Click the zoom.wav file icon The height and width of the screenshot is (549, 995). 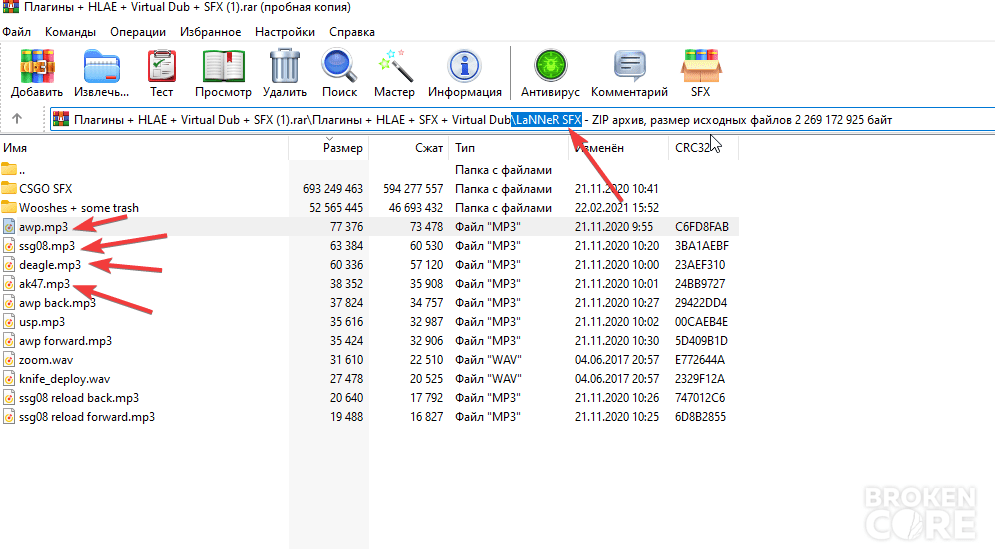pos(9,360)
